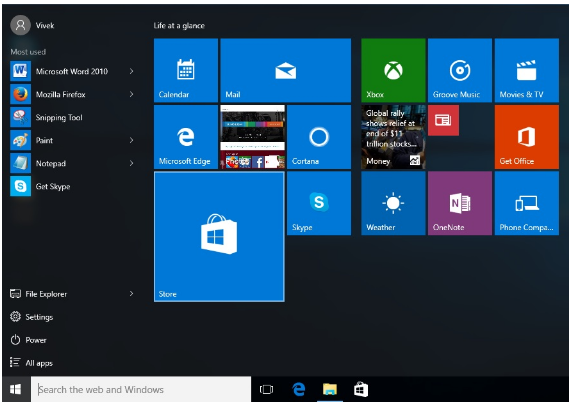Show All apps list

click(x=31, y=363)
